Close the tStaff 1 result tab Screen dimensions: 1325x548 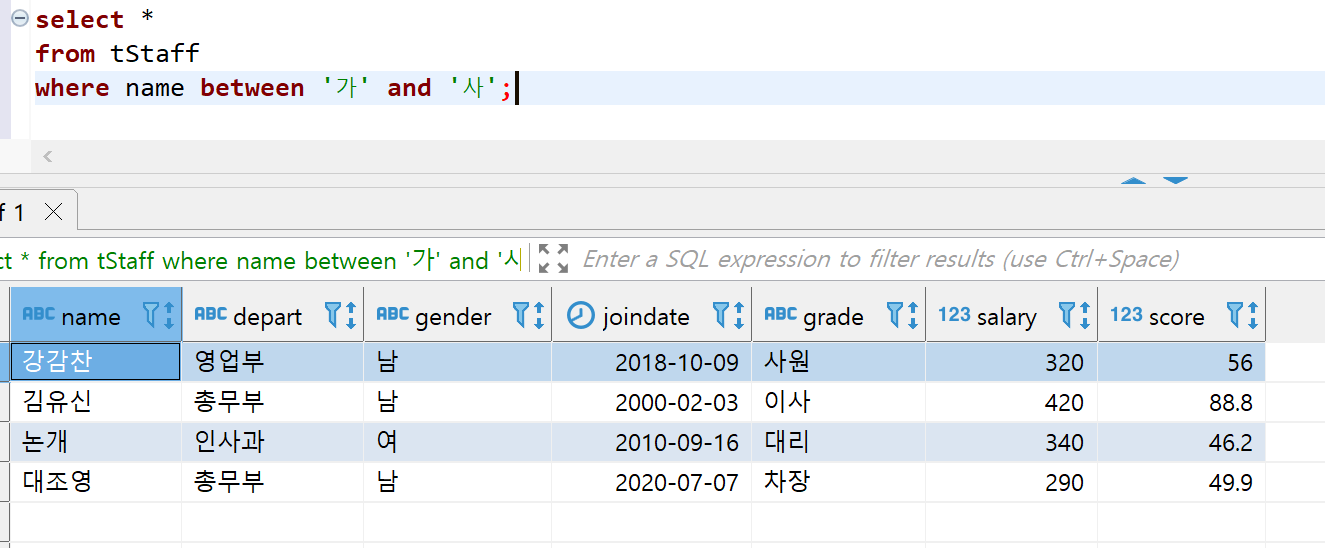[x=54, y=212]
